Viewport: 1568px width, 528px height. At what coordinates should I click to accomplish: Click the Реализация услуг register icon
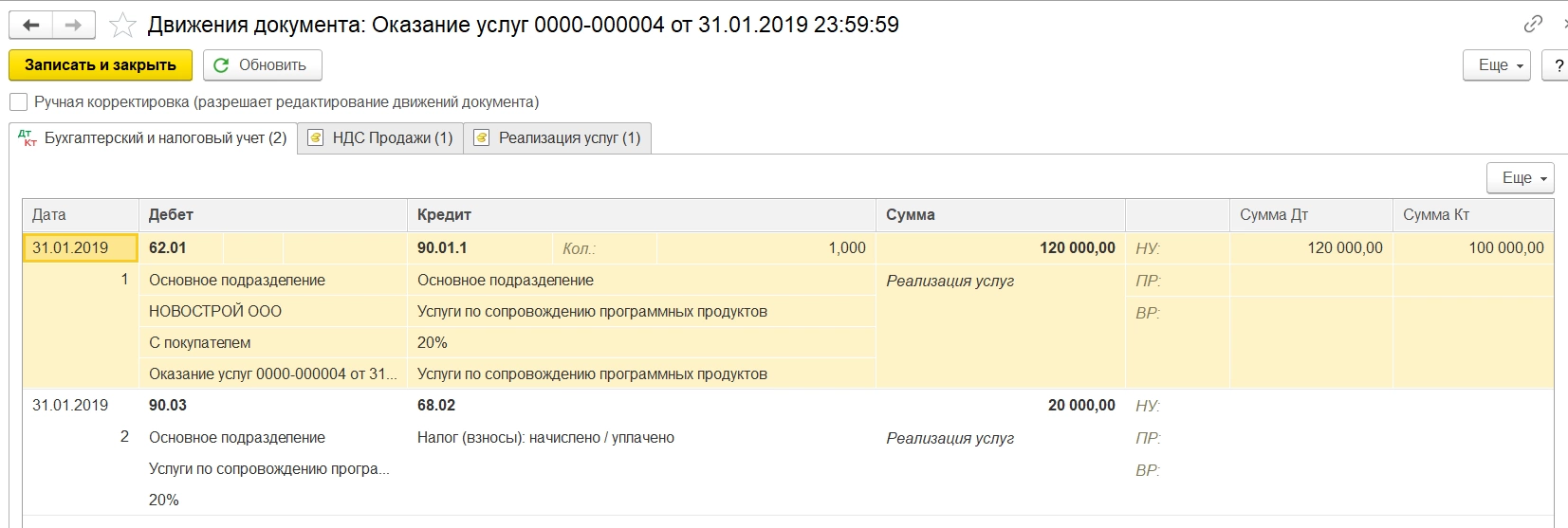click(482, 138)
